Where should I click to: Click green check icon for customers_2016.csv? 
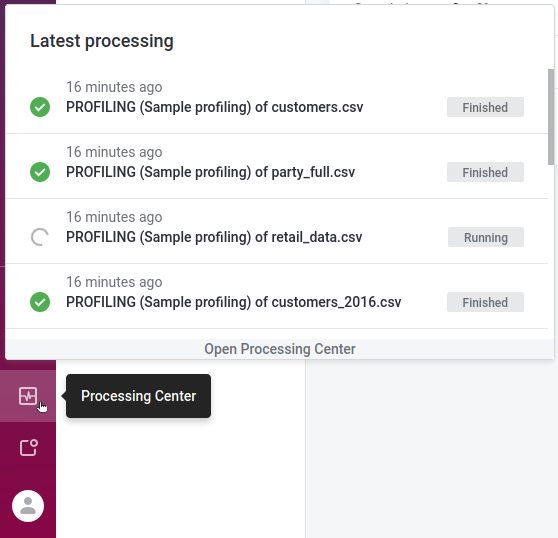pos(40,302)
